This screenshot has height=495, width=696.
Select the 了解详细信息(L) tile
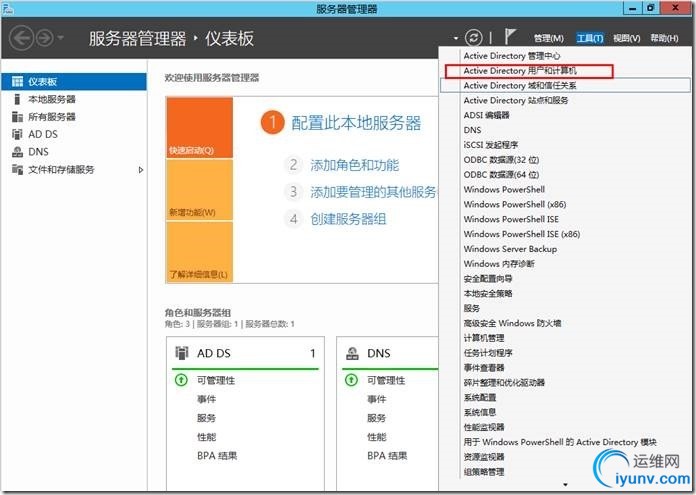coord(199,251)
